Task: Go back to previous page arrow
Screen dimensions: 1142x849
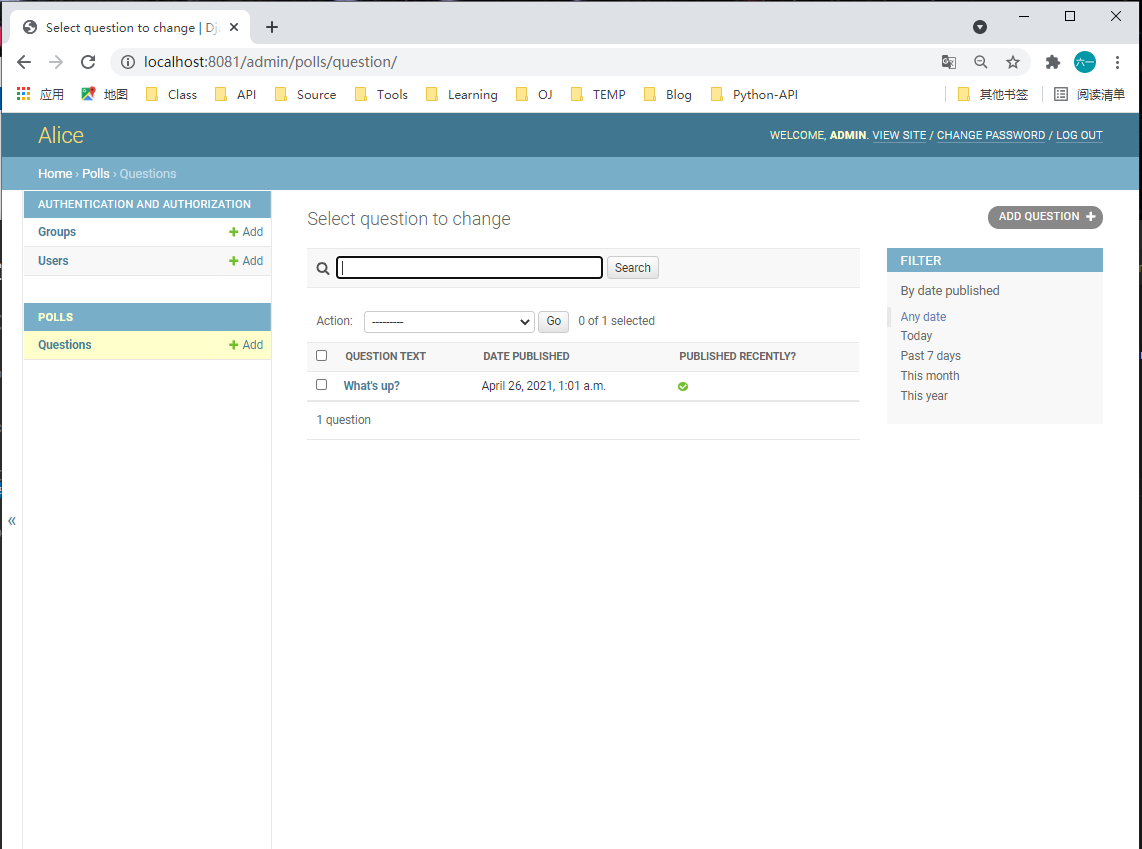Action: click(x=24, y=62)
